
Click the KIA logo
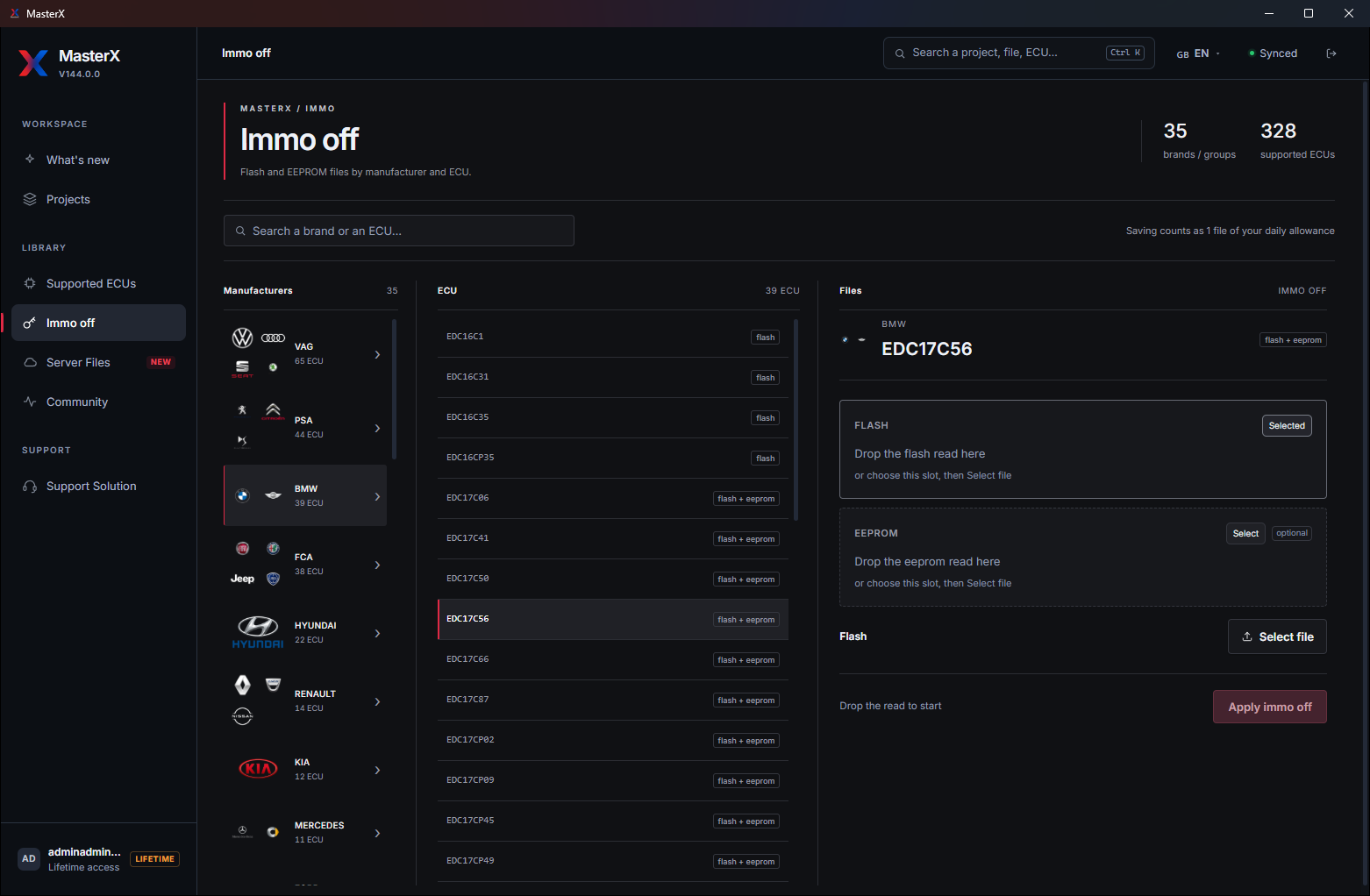(258, 769)
